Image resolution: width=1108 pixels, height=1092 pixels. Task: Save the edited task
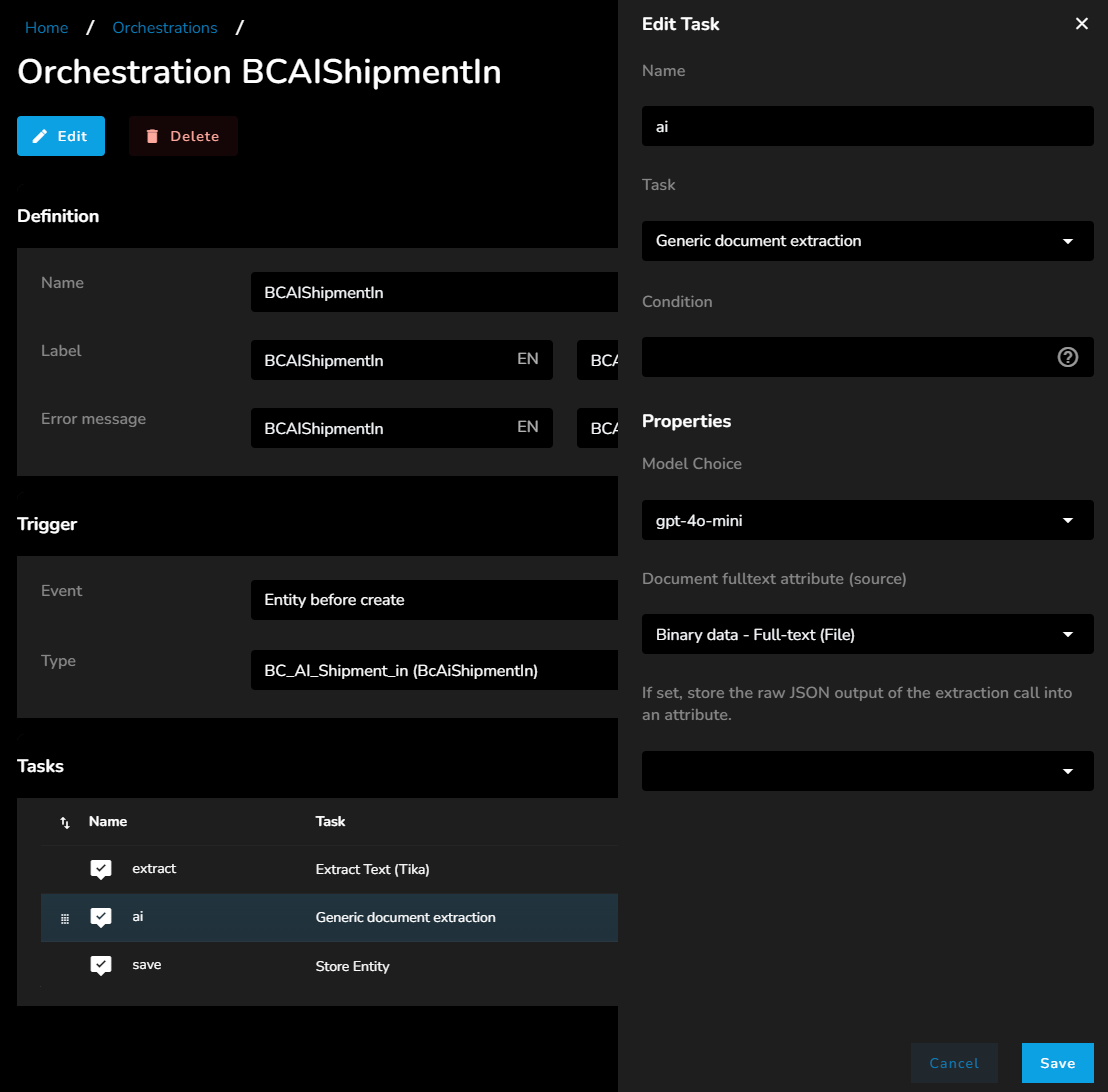click(x=1057, y=1063)
